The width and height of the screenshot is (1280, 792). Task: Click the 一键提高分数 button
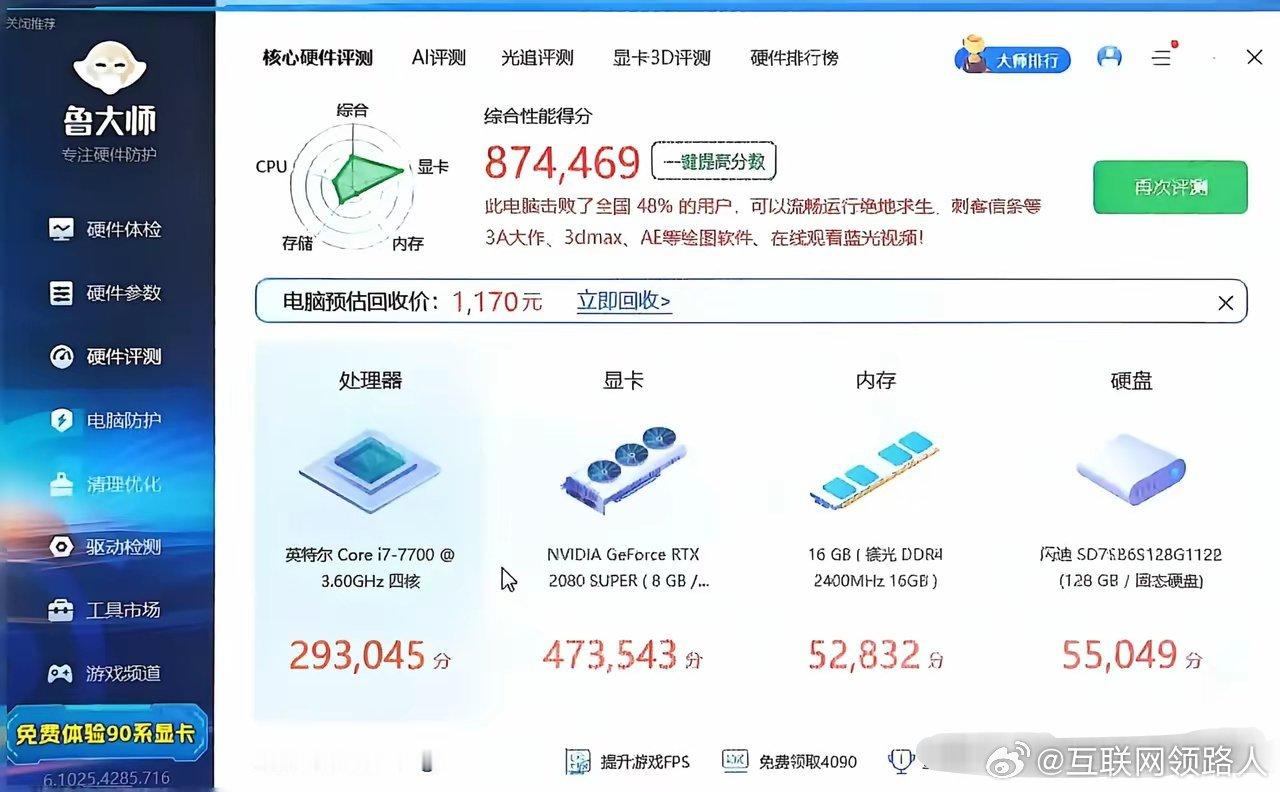pos(714,161)
